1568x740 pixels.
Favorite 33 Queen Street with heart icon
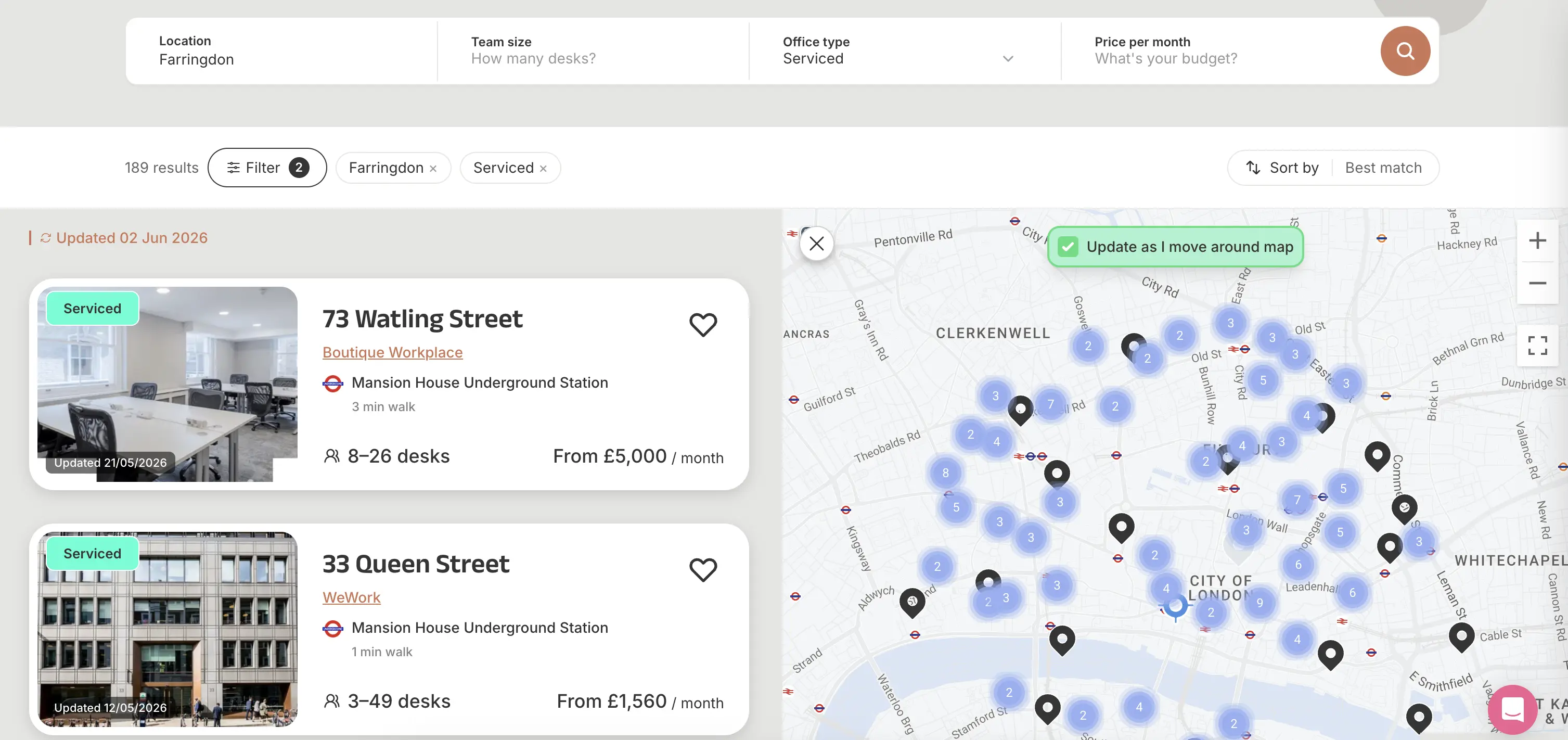pyautogui.click(x=703, y=569)
